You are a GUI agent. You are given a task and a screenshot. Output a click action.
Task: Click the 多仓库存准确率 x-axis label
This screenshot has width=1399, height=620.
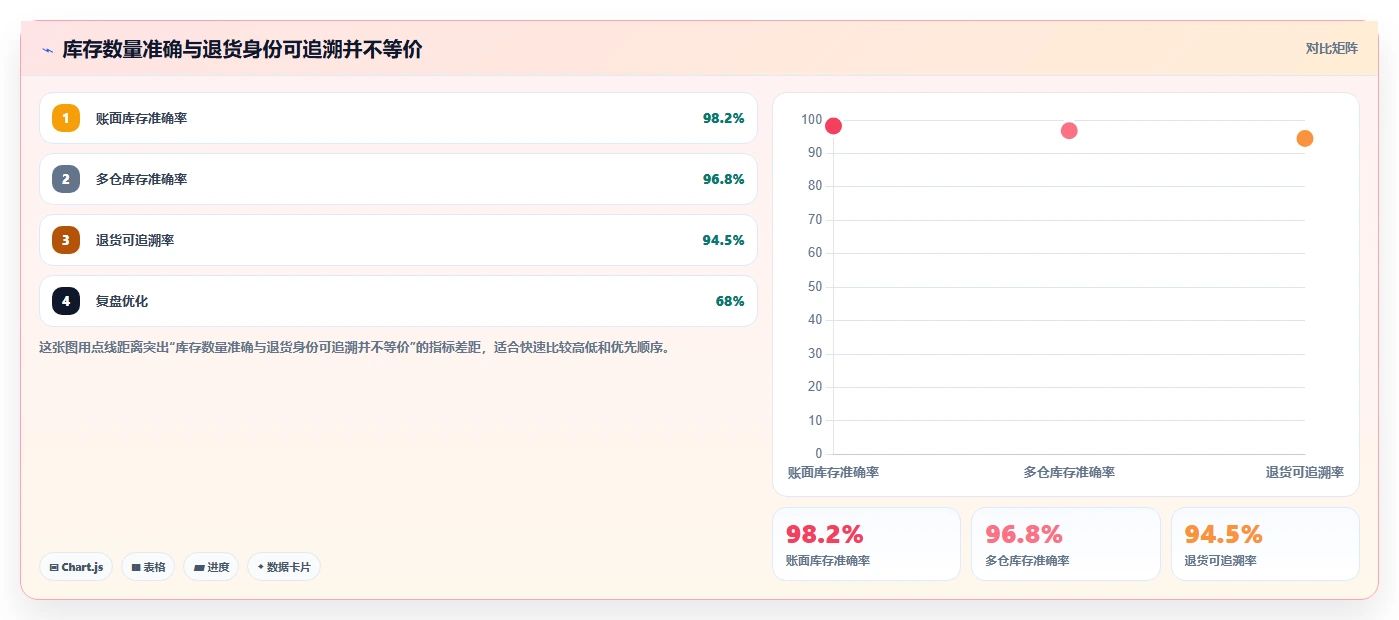click(x=1069, y=472)
